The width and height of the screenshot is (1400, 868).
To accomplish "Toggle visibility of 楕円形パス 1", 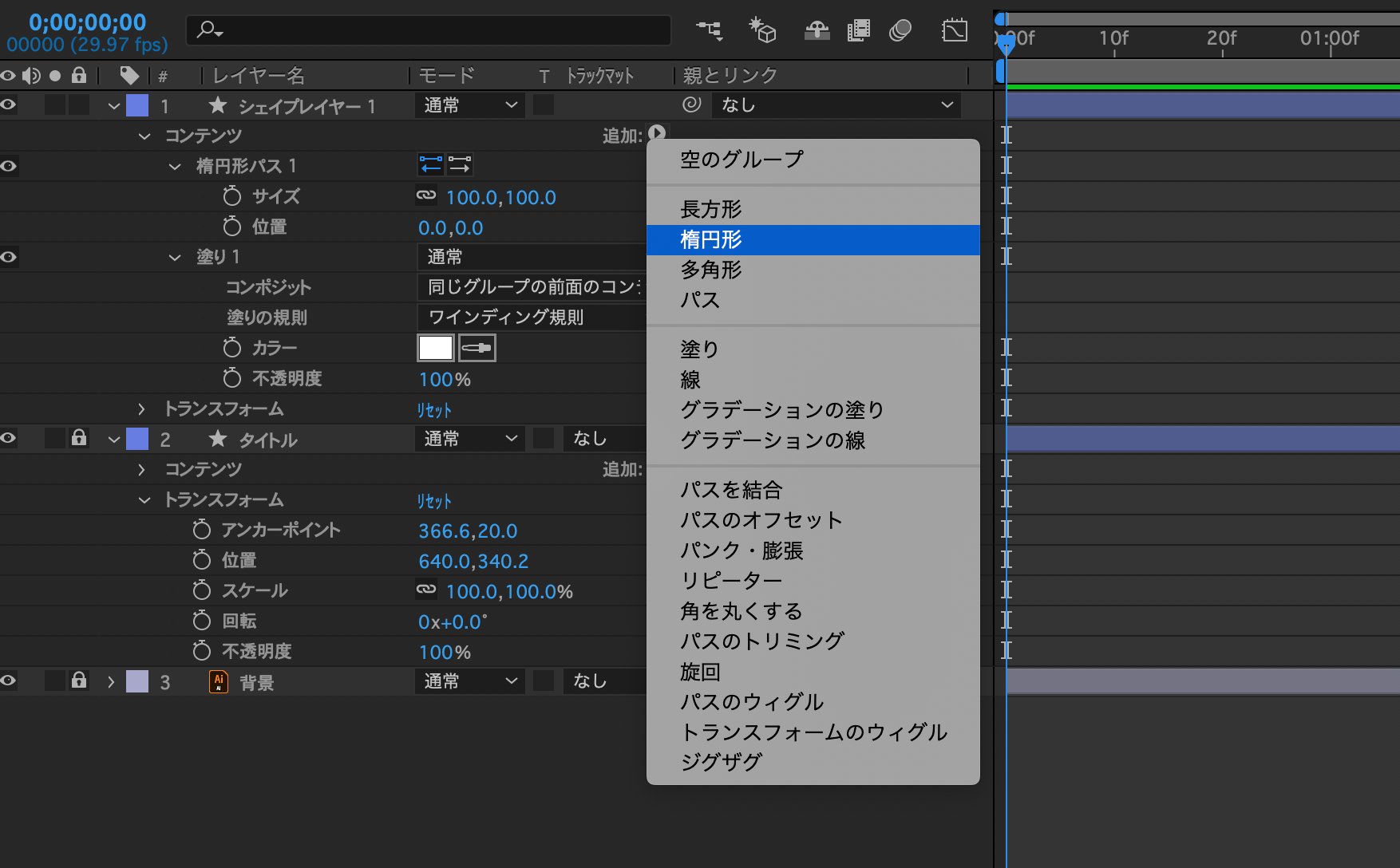I will [9, 166].
